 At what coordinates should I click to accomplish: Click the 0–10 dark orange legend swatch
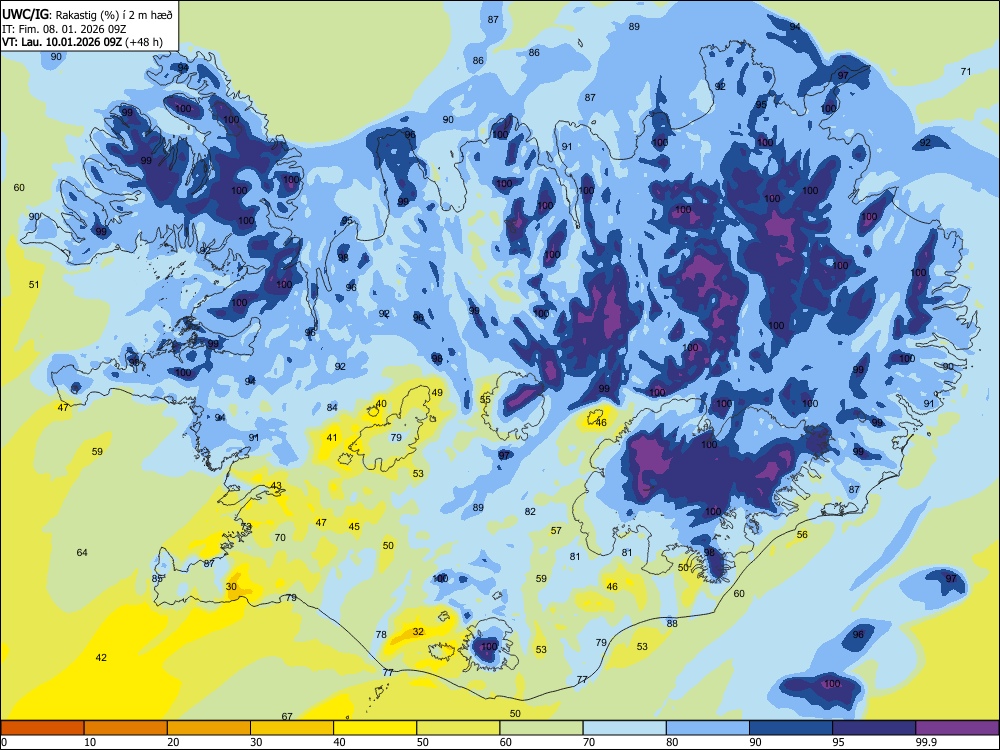coord(42,728)
